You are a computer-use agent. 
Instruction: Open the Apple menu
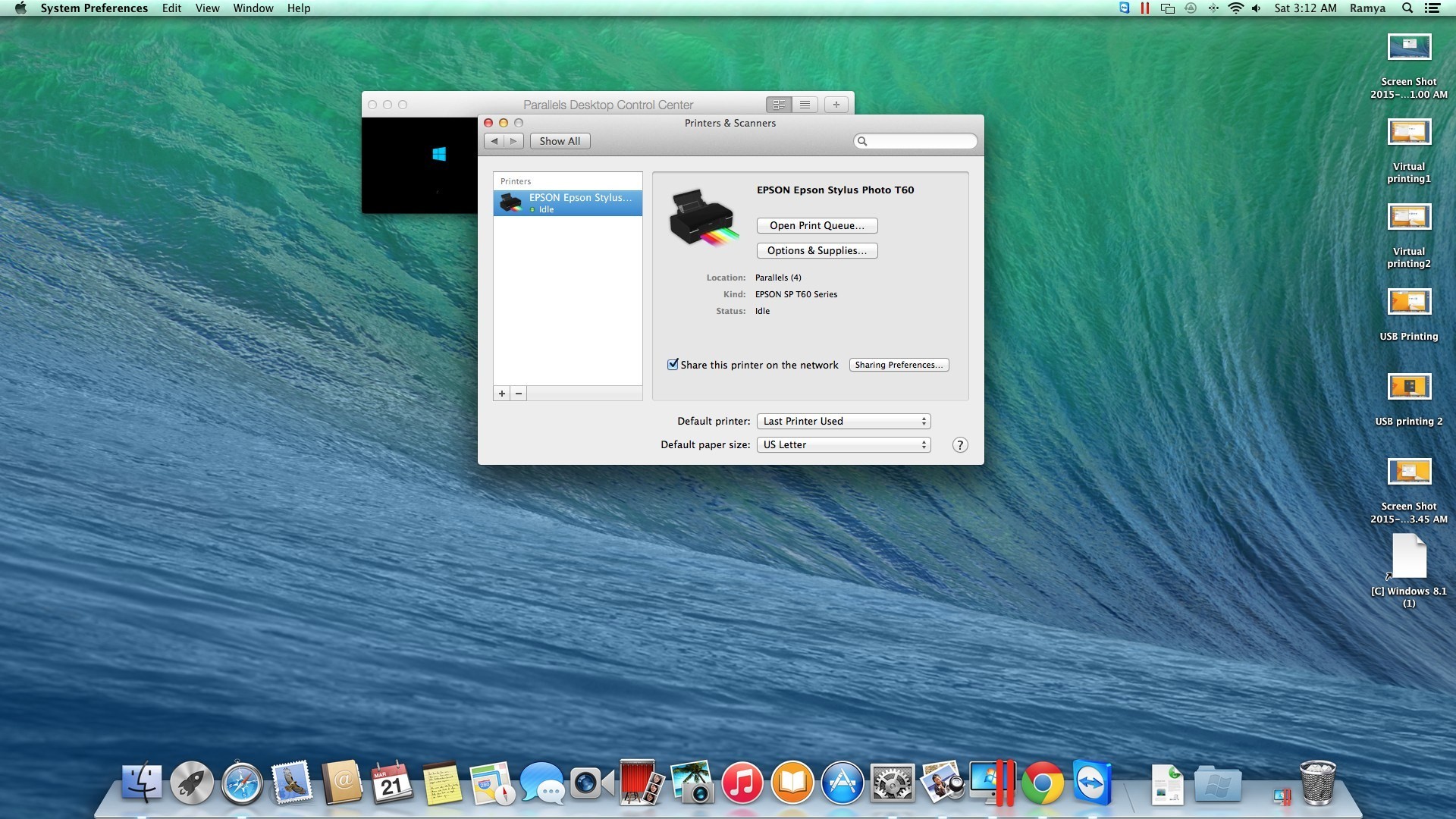tap(20, 8)
